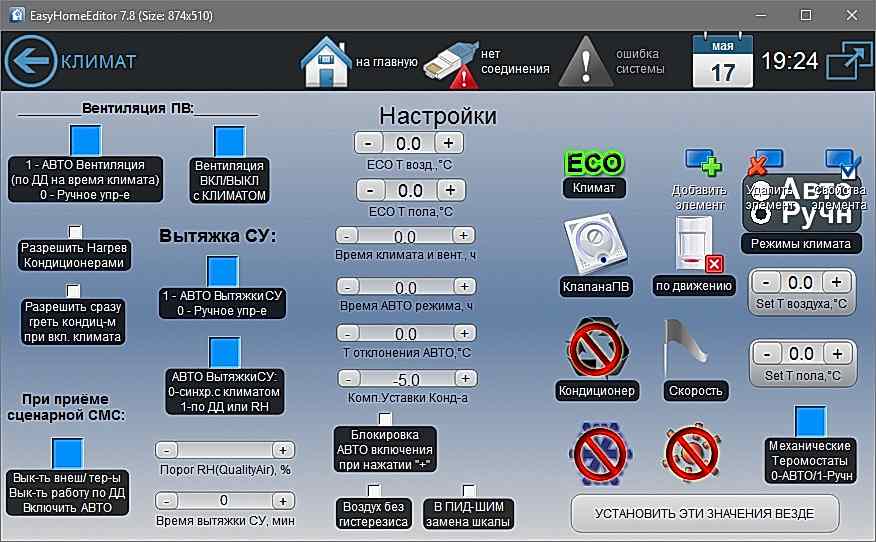This screenshot has height=542, width=876.
Task: Click the Режимы климата label button
Action: [x=801, y=244]
